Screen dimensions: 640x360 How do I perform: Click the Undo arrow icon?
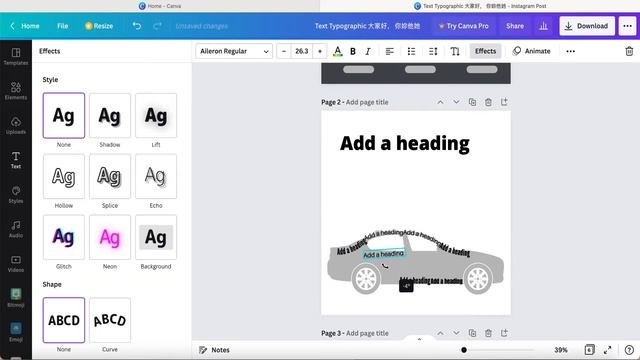[x=137, y=26]
